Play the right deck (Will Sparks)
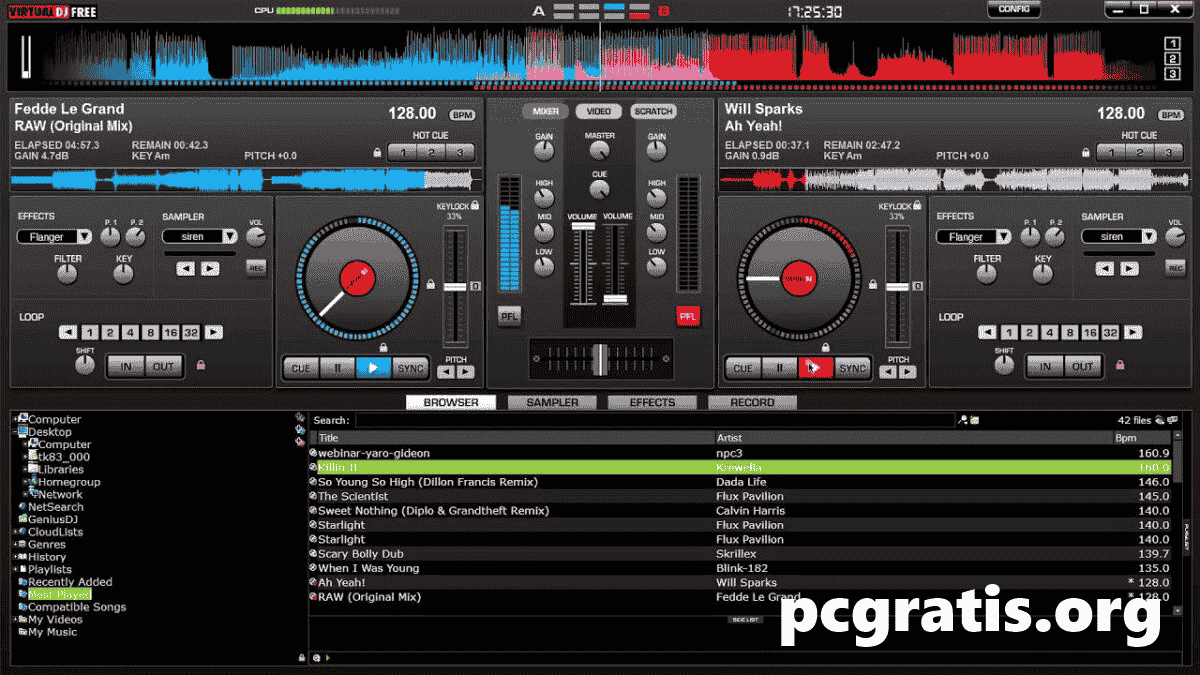This screenshot has height=675, width=1200. click(815, 368)
